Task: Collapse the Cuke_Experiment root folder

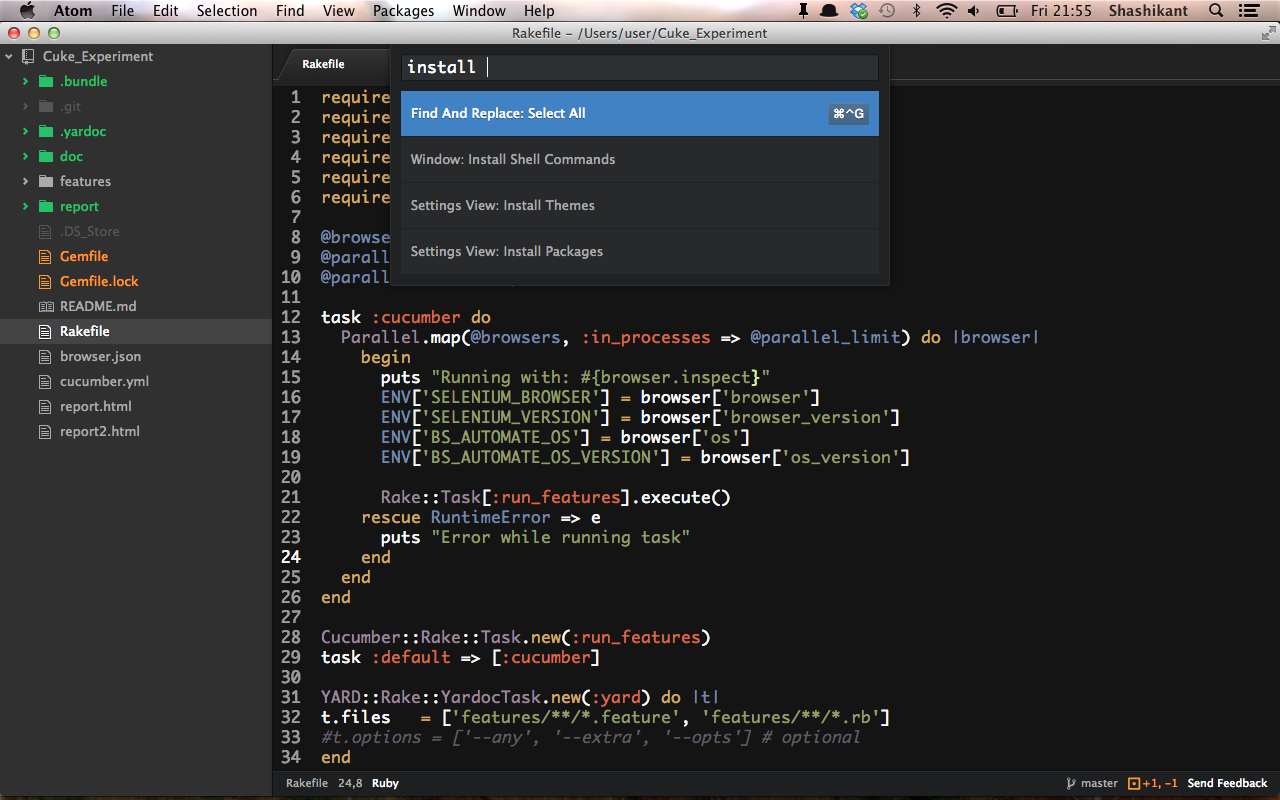Action: point(9,56)
